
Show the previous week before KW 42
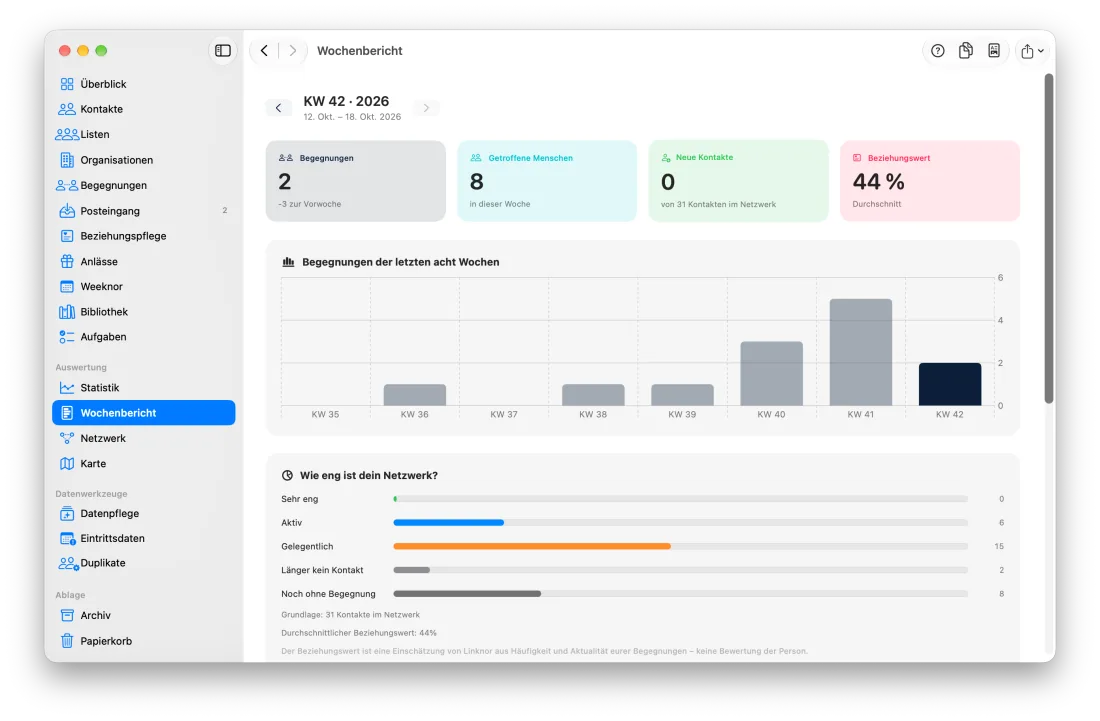click(x=279, y=108)
